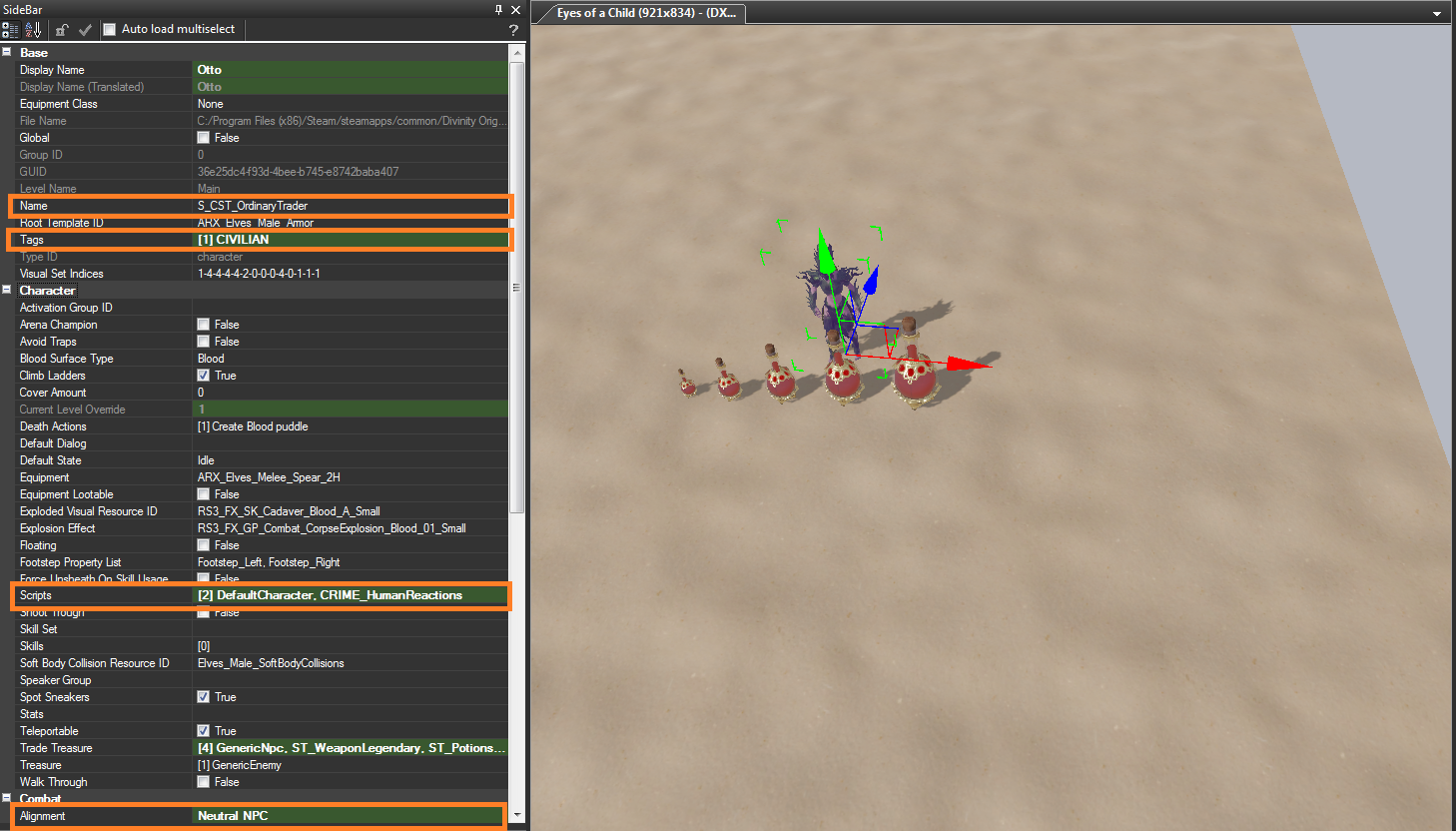Select the smallest red potion
The image size is (1456, 831).
point(687,382)
